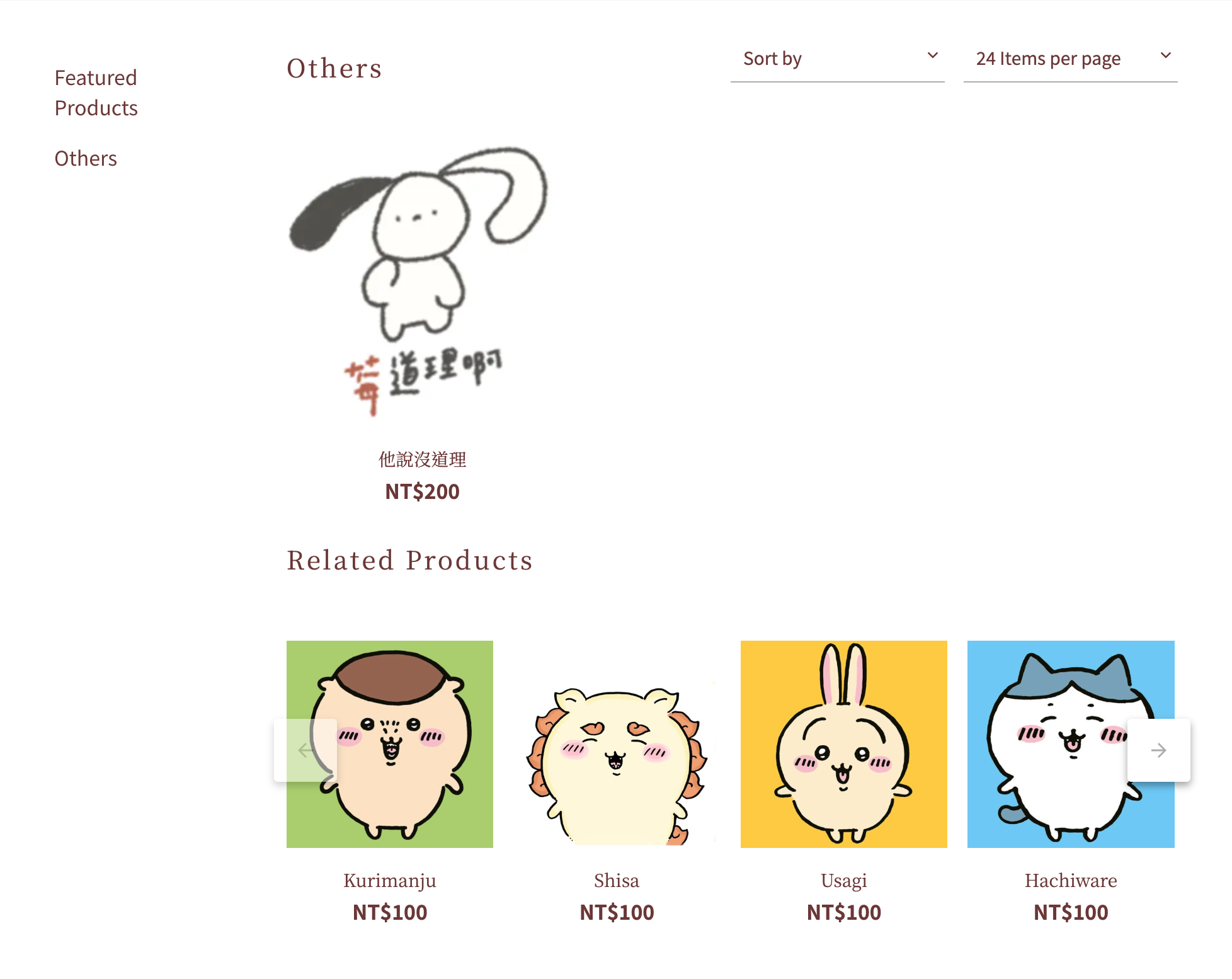Screen dimensions: 1232x979
Task: Click the Sort by label text
Action: (772, 59)
